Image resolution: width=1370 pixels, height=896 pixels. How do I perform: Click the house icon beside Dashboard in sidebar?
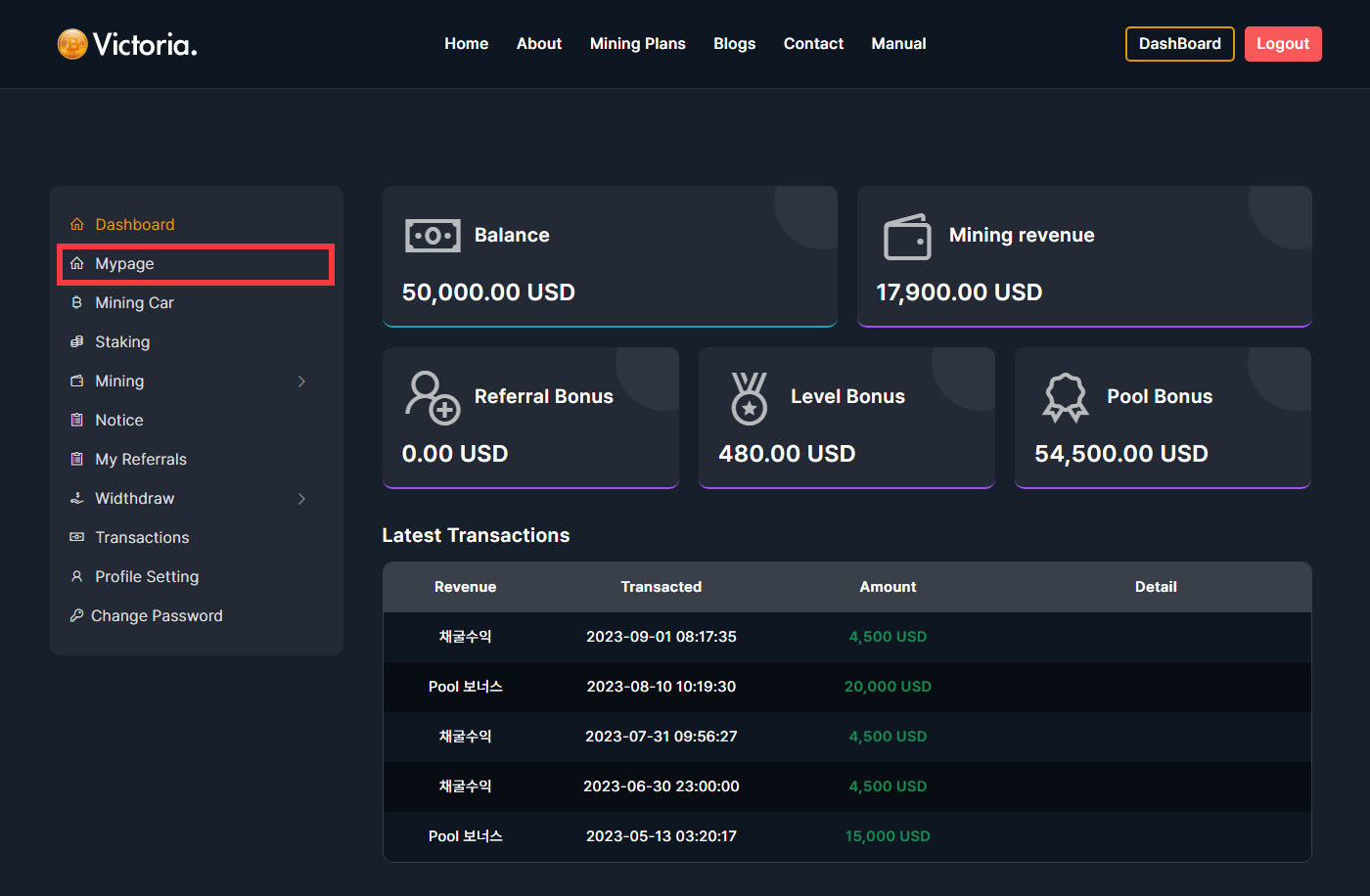pyautogui.click(x=77, y=225)
